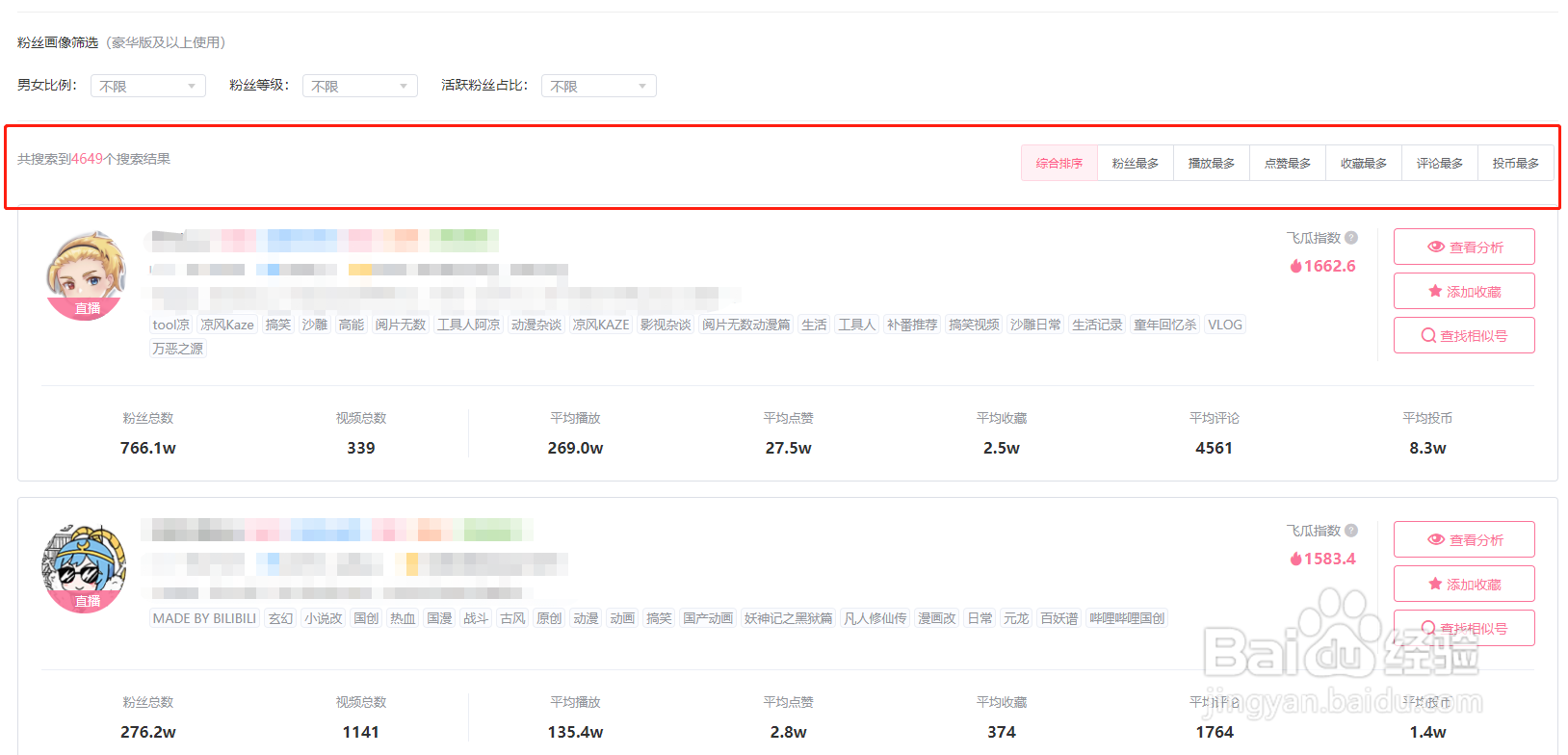
Task: Click the help icon beside 飞瓜指数 1583.4
Action: [x=1351, y=531]
